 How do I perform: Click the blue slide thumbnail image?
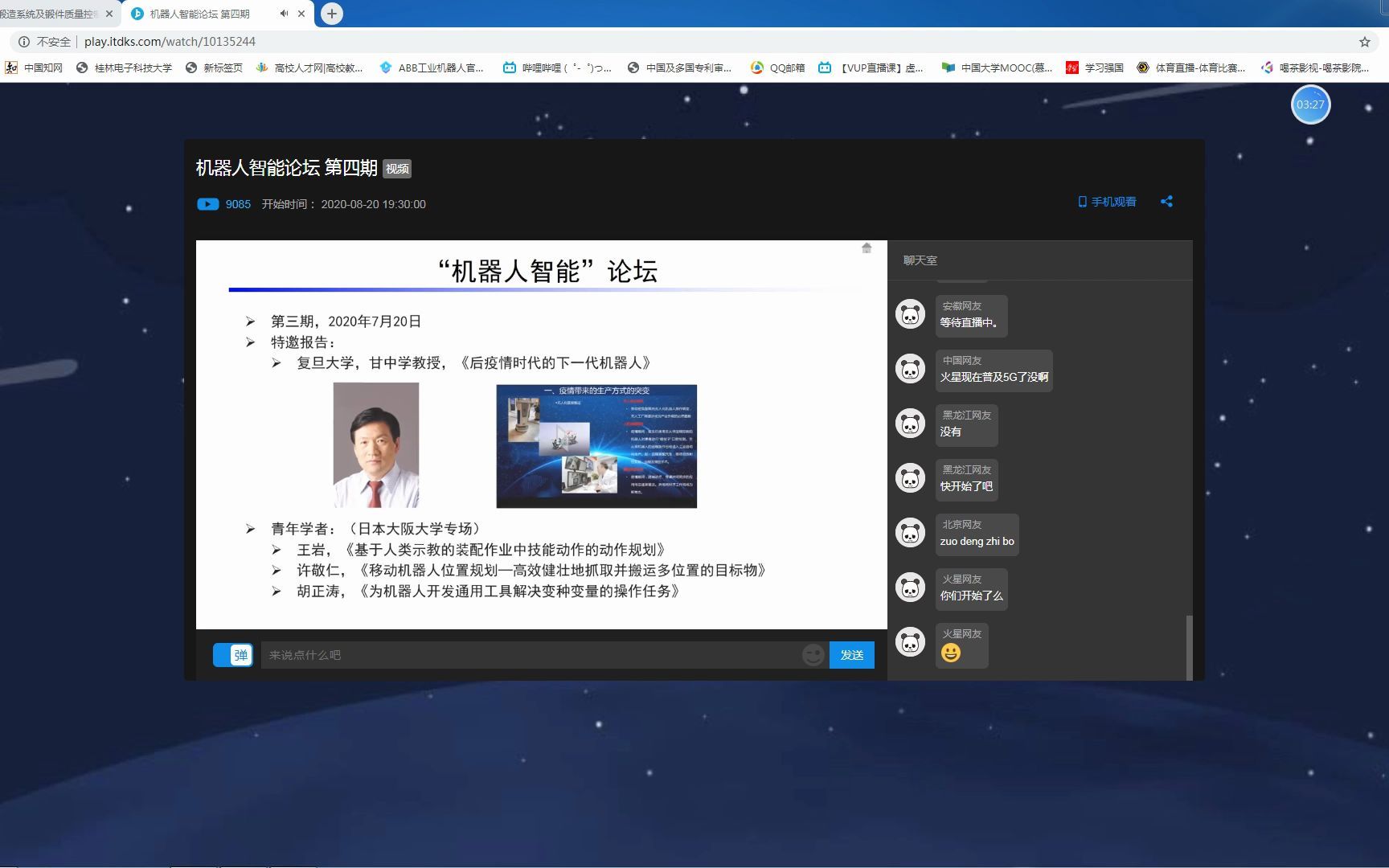tap(596, 446)
